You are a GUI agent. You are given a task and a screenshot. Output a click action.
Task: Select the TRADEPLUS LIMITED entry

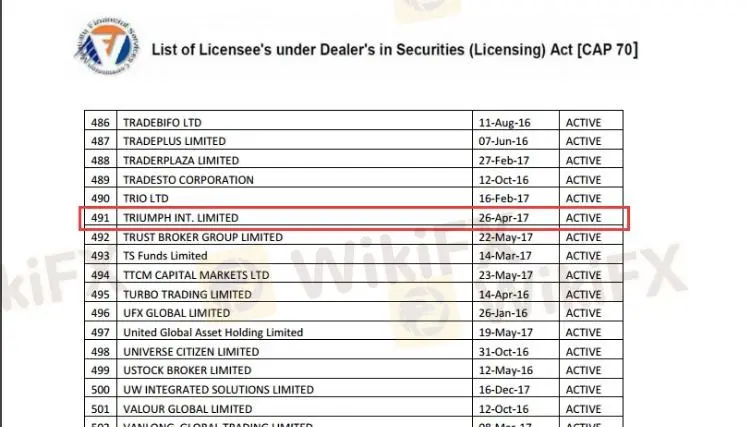click(174, 141)
